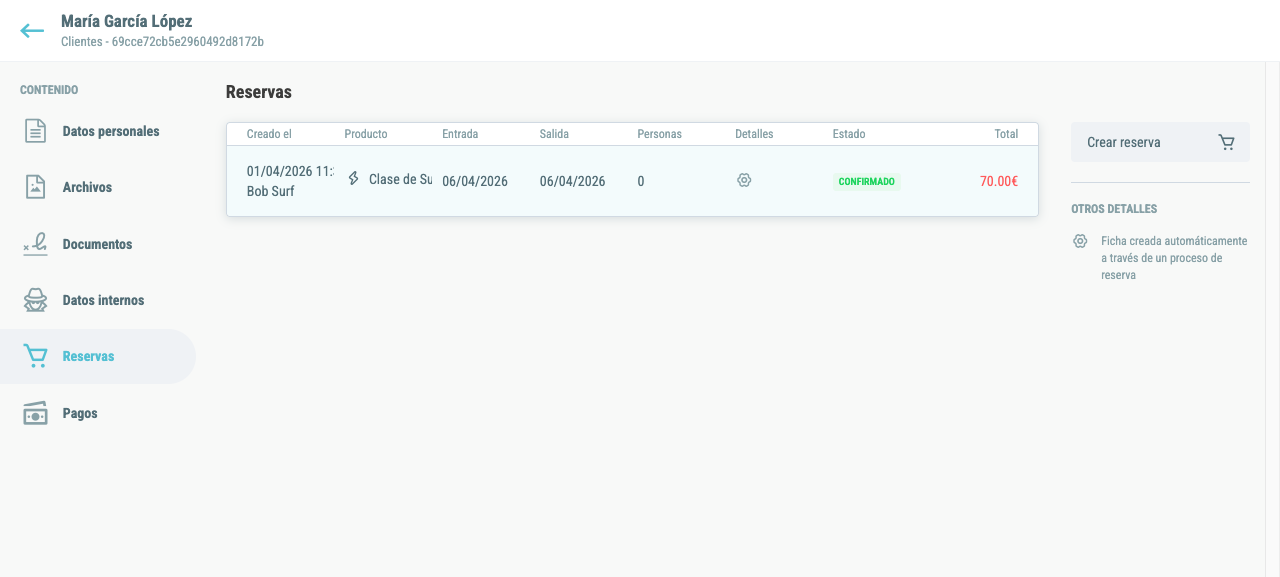Select the 70.00€ total amount
The image size is (1280, 577).
[x=999, y=181]
